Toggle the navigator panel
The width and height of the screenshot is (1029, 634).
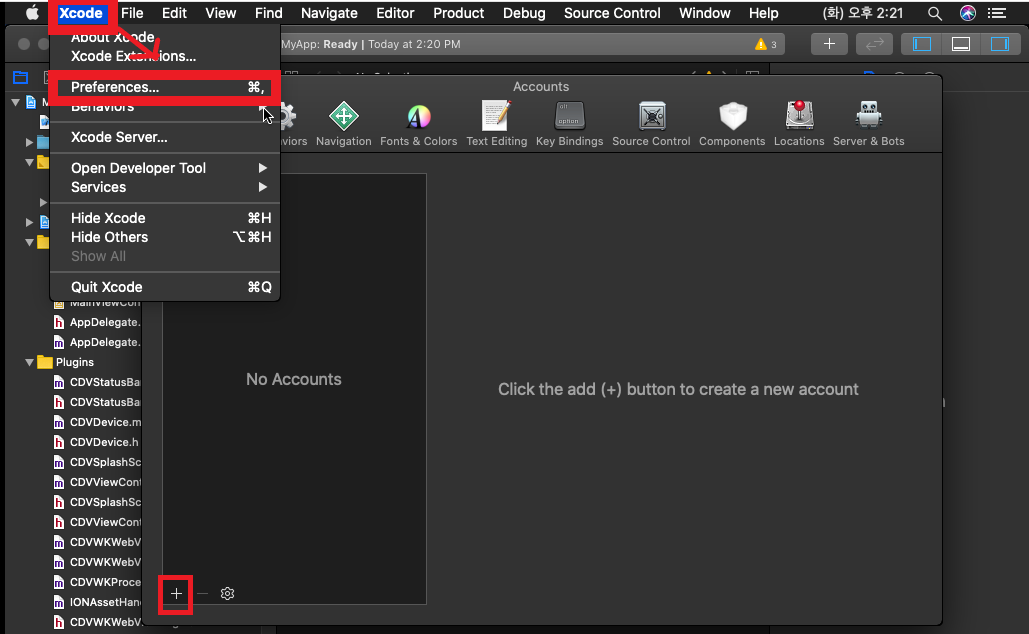pyautogui.click(x=921, y=44)
